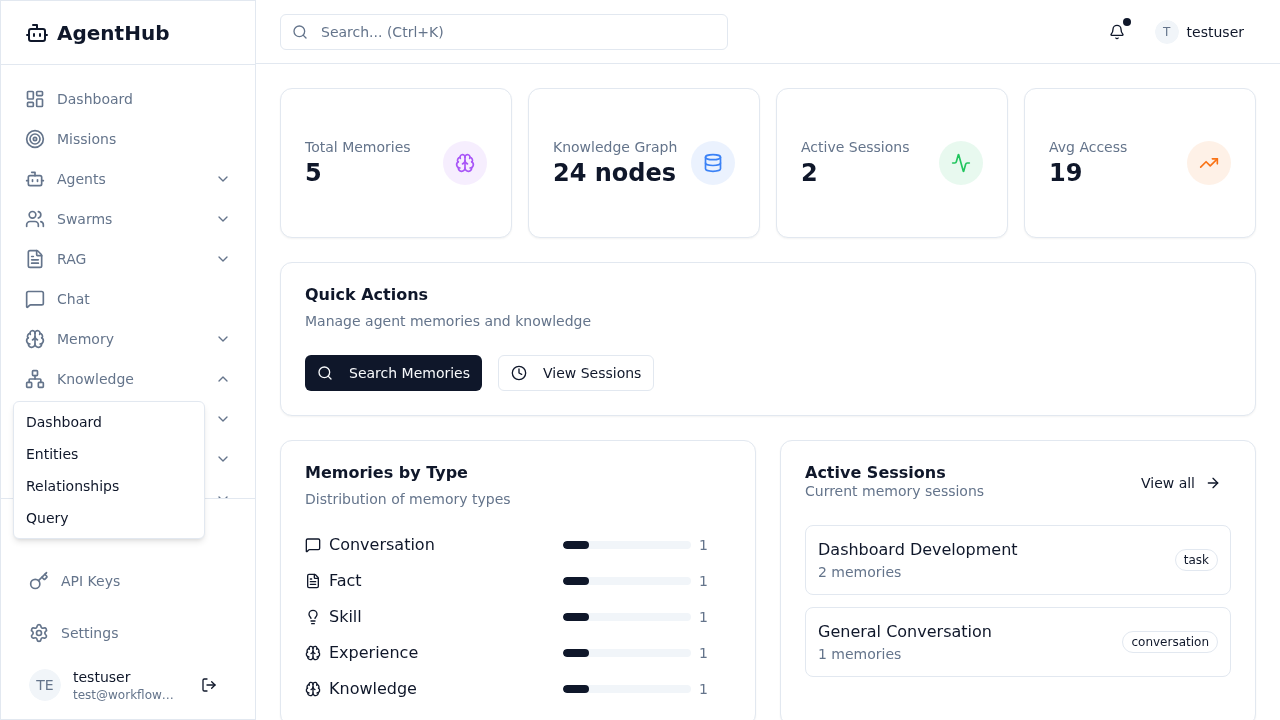Click the notification bell icon
This screenshot has width=1280, height=720.
pyautogui.click(x=1117, y=32)
